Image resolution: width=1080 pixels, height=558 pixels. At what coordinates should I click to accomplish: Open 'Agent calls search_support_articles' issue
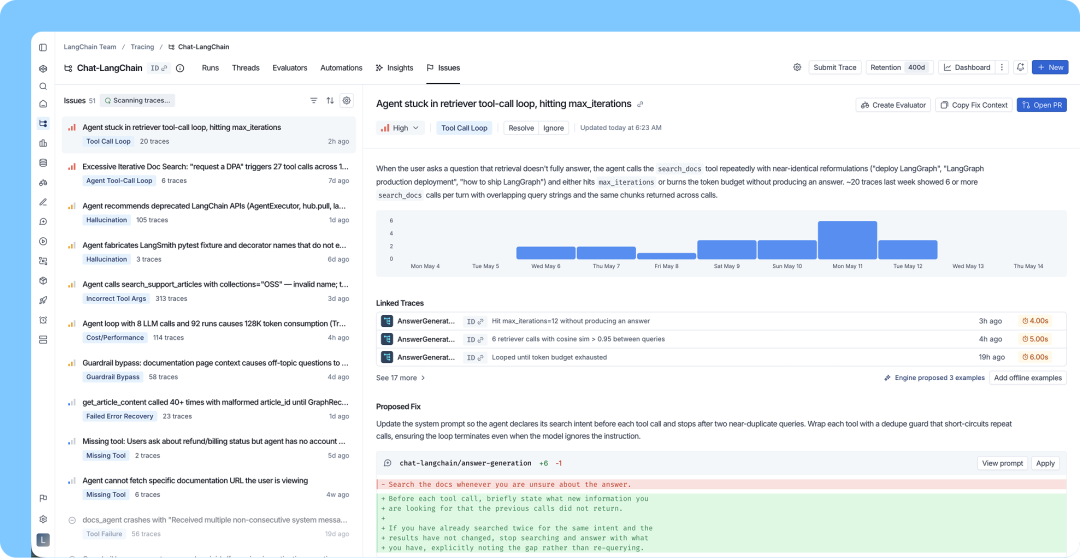click(209, 291)
